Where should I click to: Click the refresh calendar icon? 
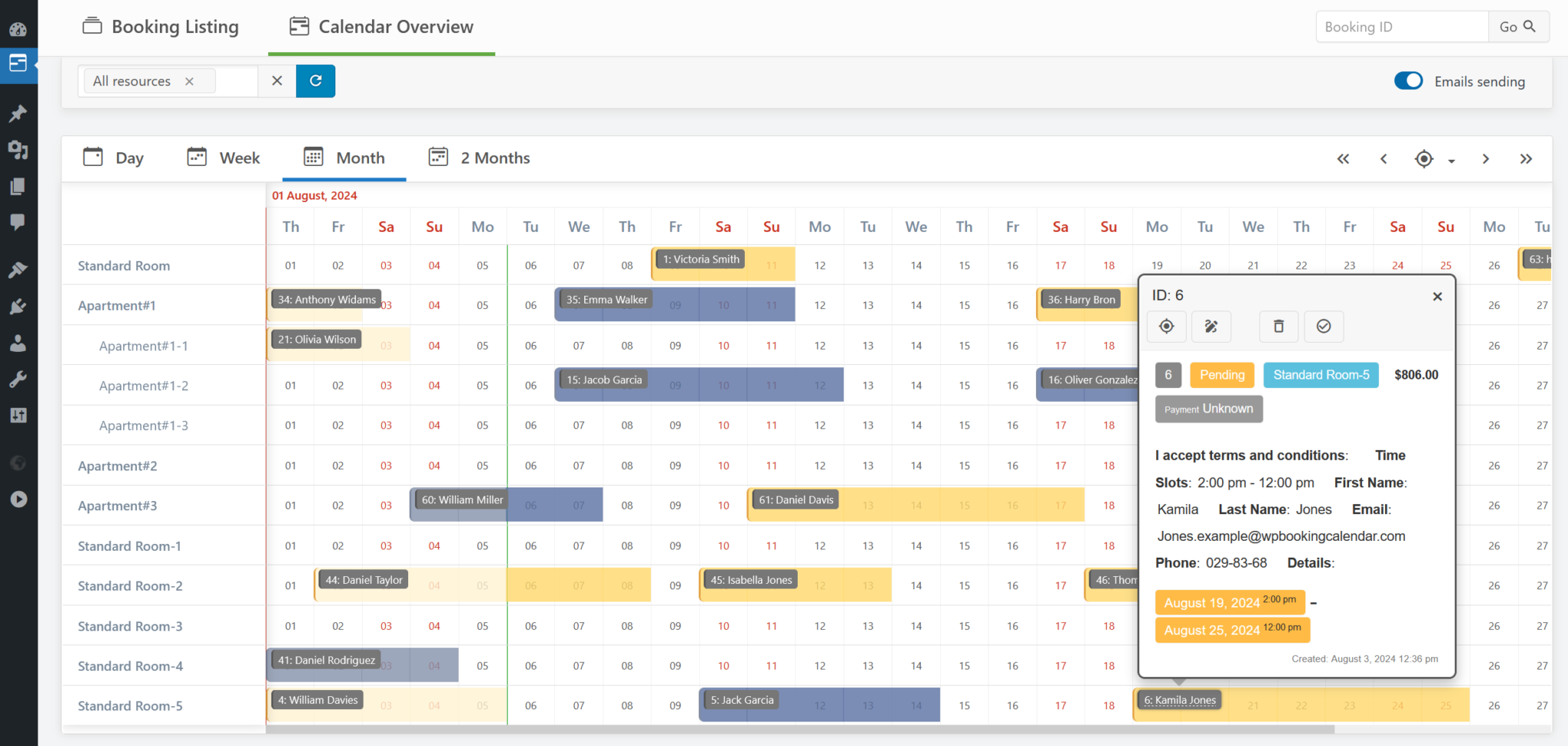point(315,80)
